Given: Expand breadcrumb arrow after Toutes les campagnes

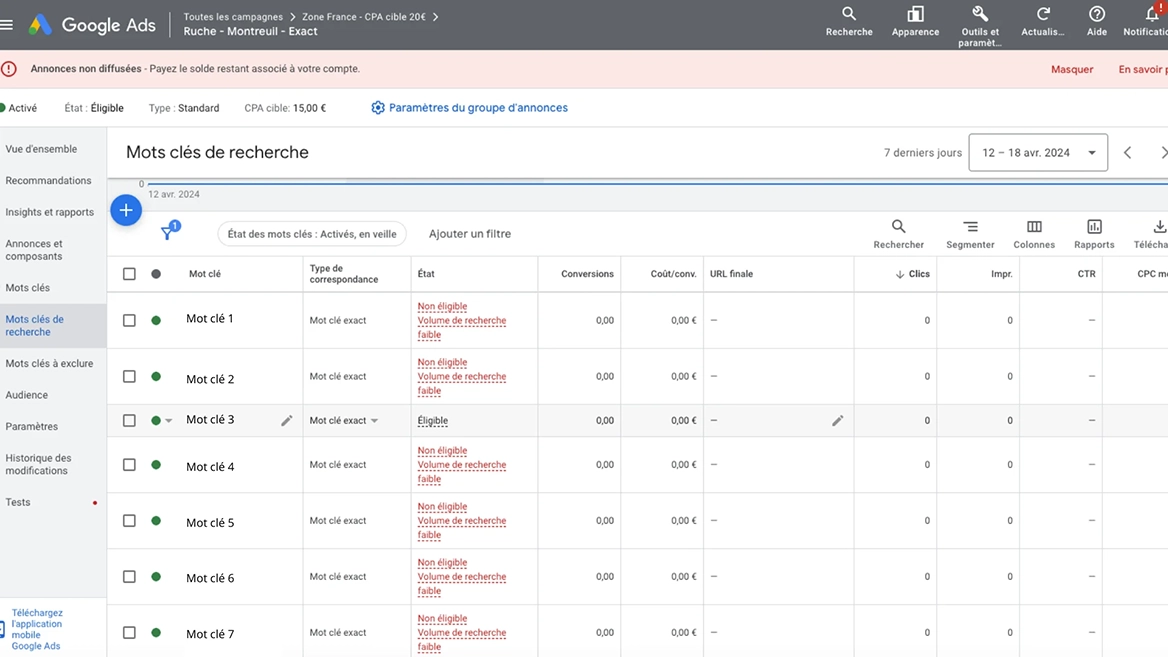Looking at the screenshot, I should 293,16.
